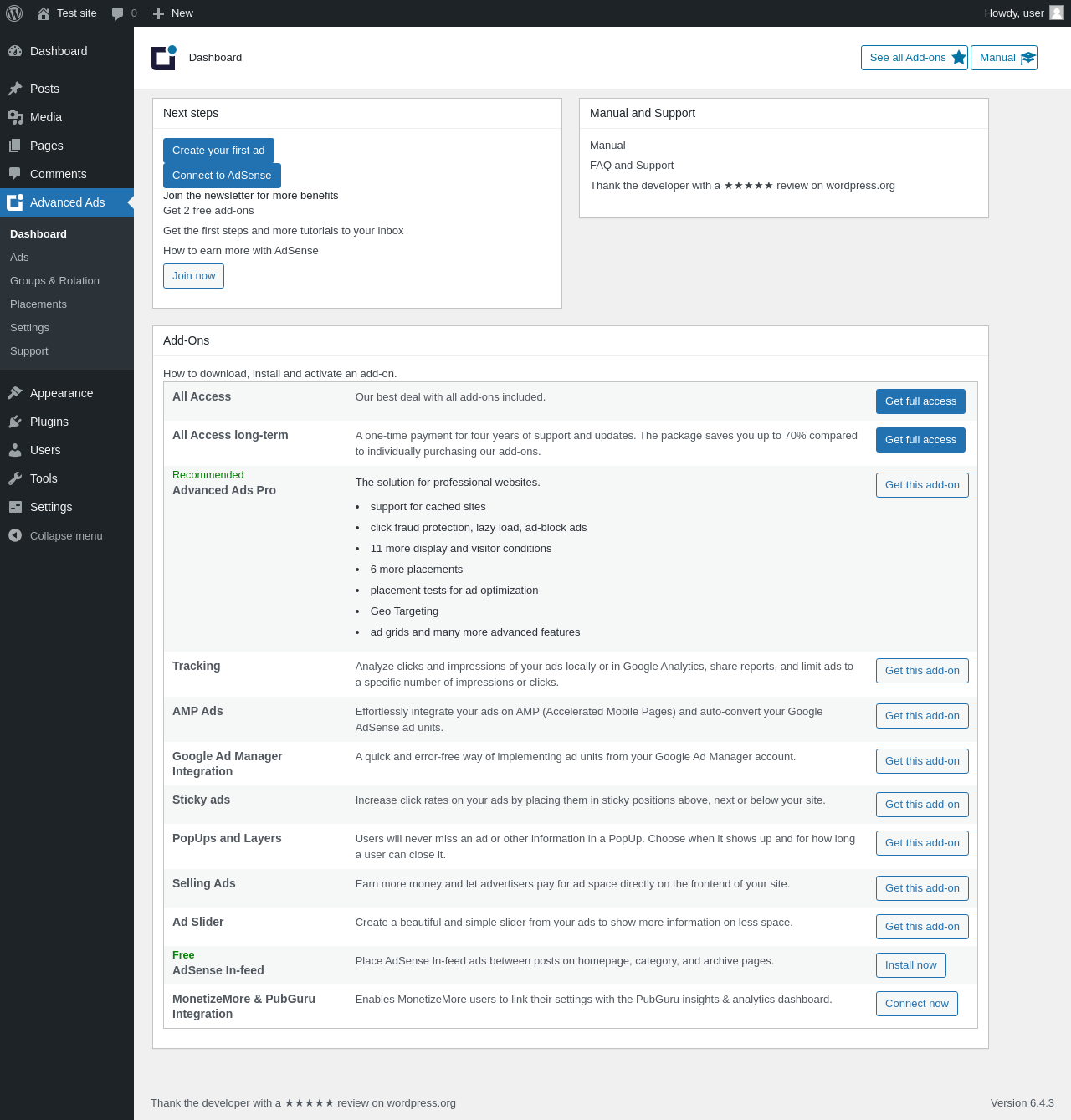Click the Advanced Ads icon in sidebar

point(15,202)
